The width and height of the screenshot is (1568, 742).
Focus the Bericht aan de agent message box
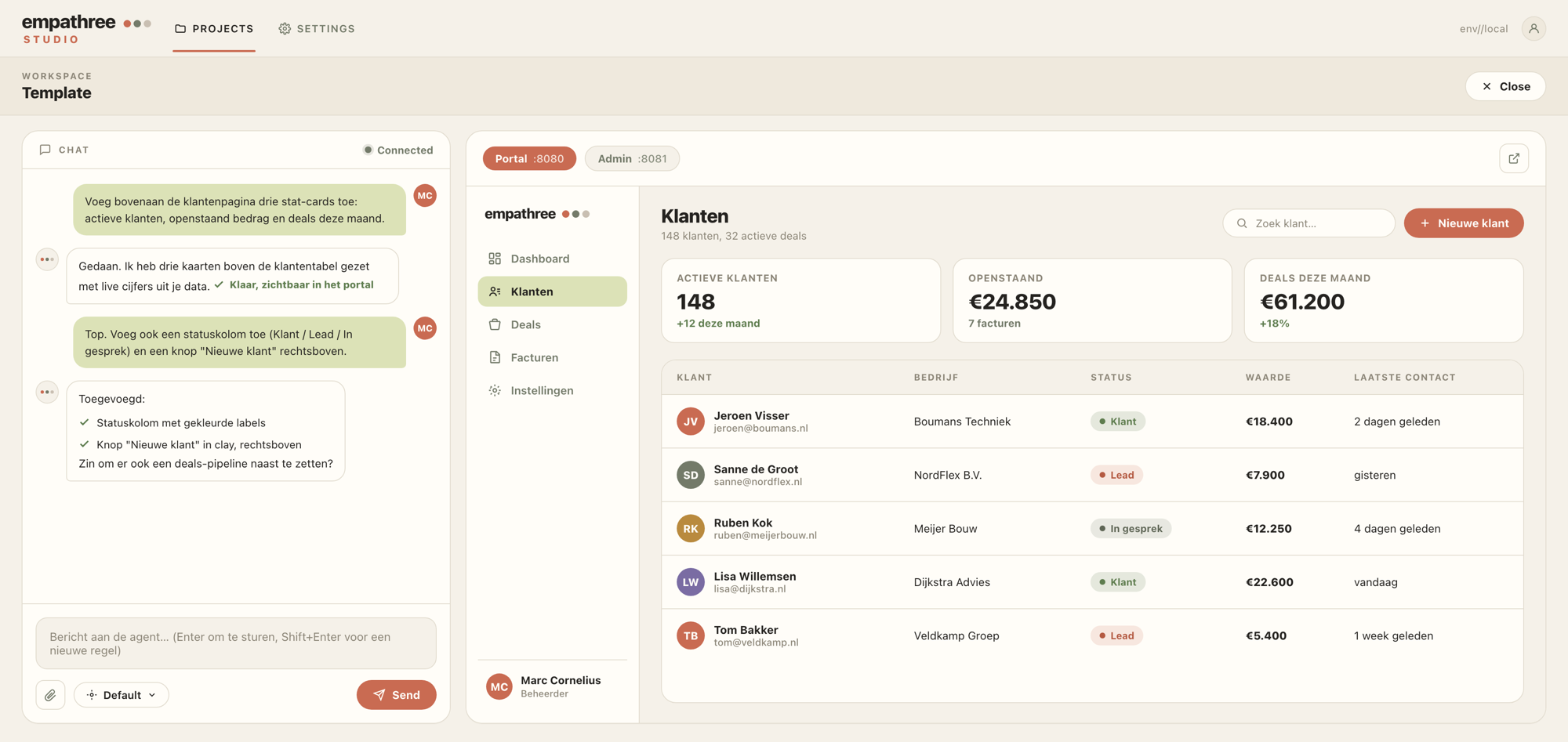pyautogui.click(x=236, y=643)
